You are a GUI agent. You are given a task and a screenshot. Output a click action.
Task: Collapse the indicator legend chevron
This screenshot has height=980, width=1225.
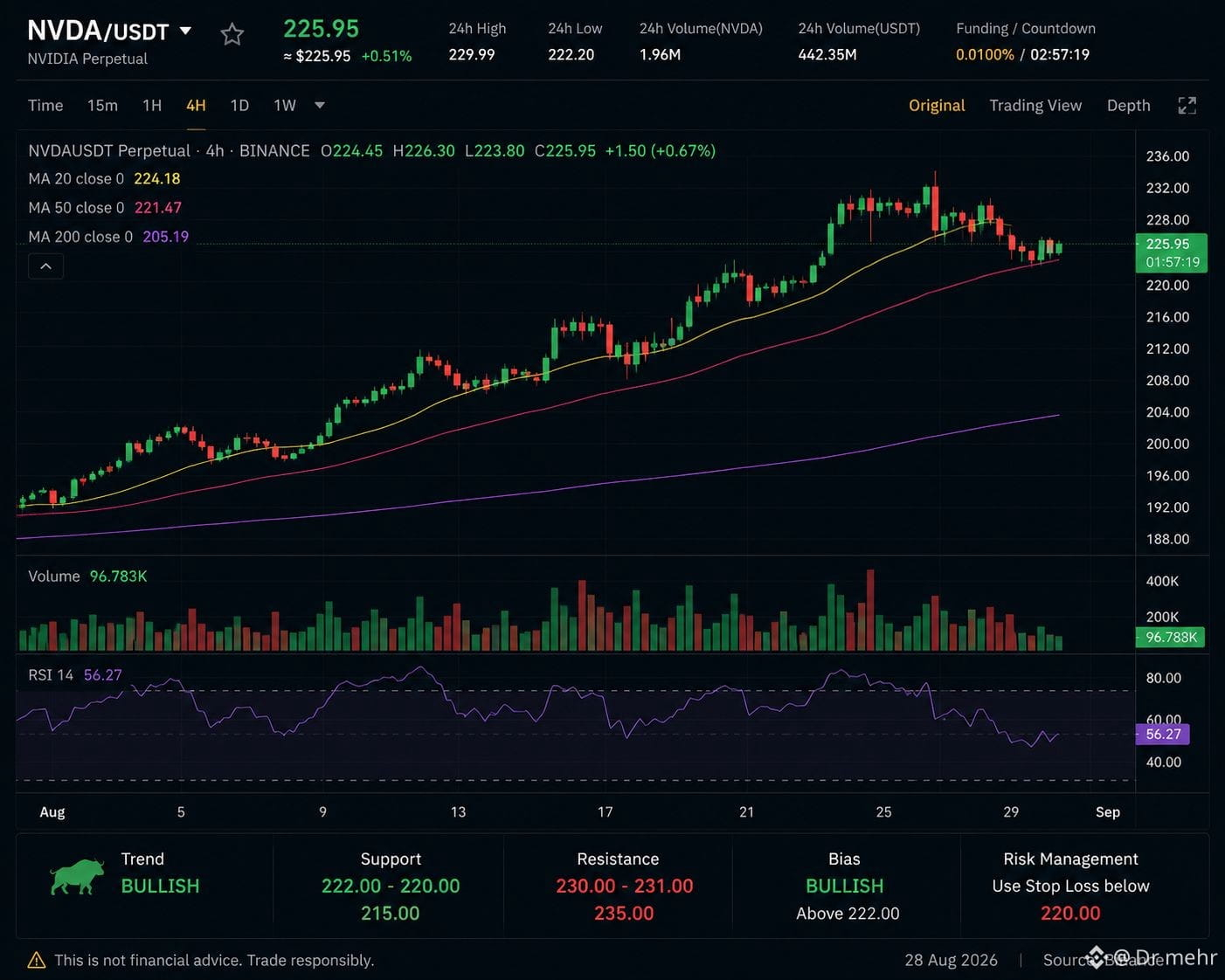click(x=46, y=266)
